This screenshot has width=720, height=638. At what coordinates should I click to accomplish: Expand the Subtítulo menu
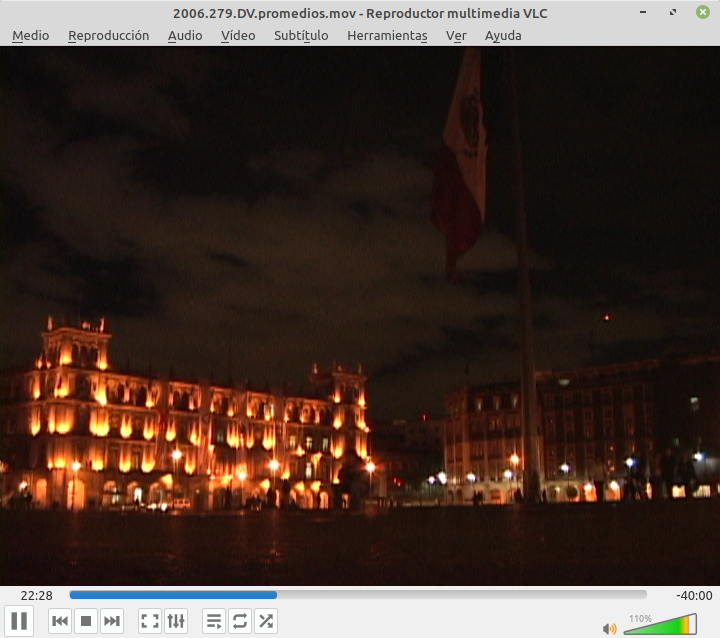pos(301,36)
